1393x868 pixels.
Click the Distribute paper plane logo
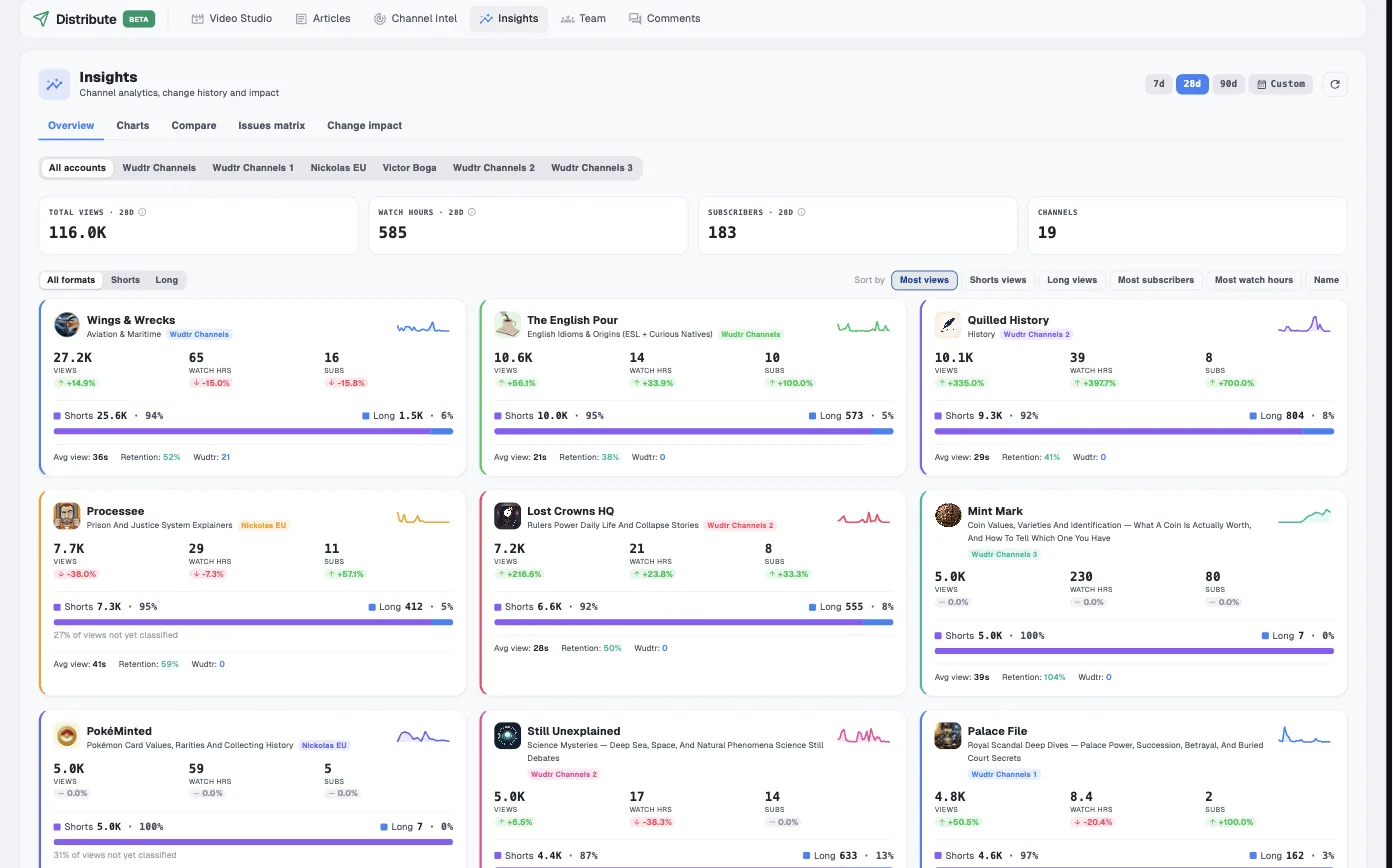(x=41, y=19)
